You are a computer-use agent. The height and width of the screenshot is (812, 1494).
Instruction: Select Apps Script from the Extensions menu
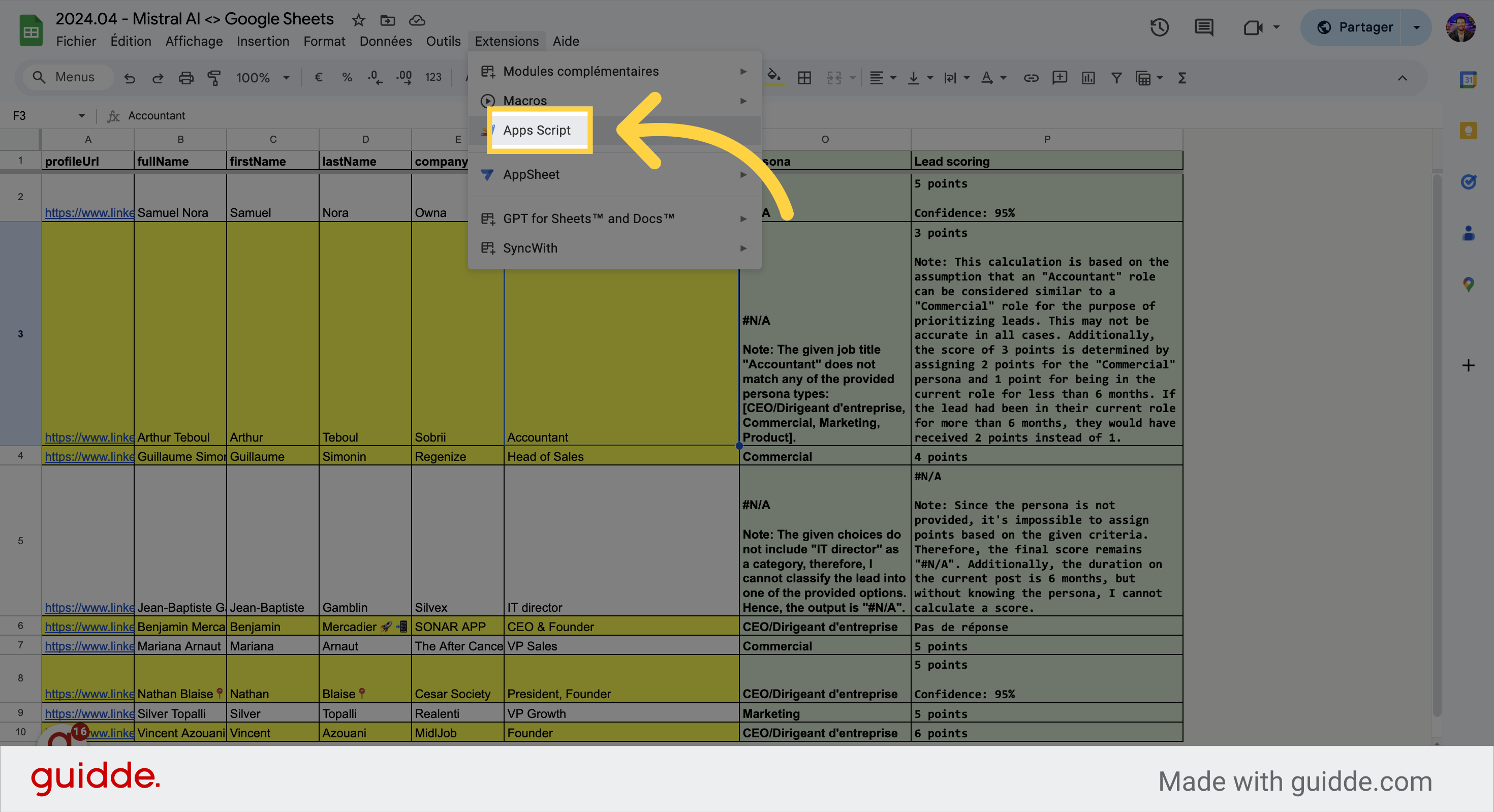coord(537,130)
